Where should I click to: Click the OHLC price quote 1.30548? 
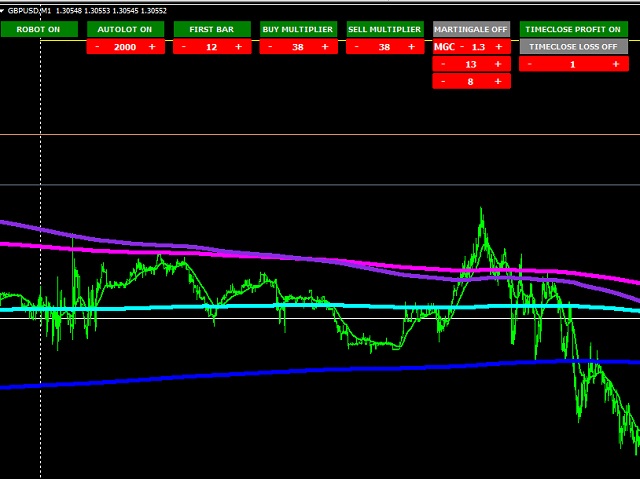pyautogui.click(x=69, y=11)
